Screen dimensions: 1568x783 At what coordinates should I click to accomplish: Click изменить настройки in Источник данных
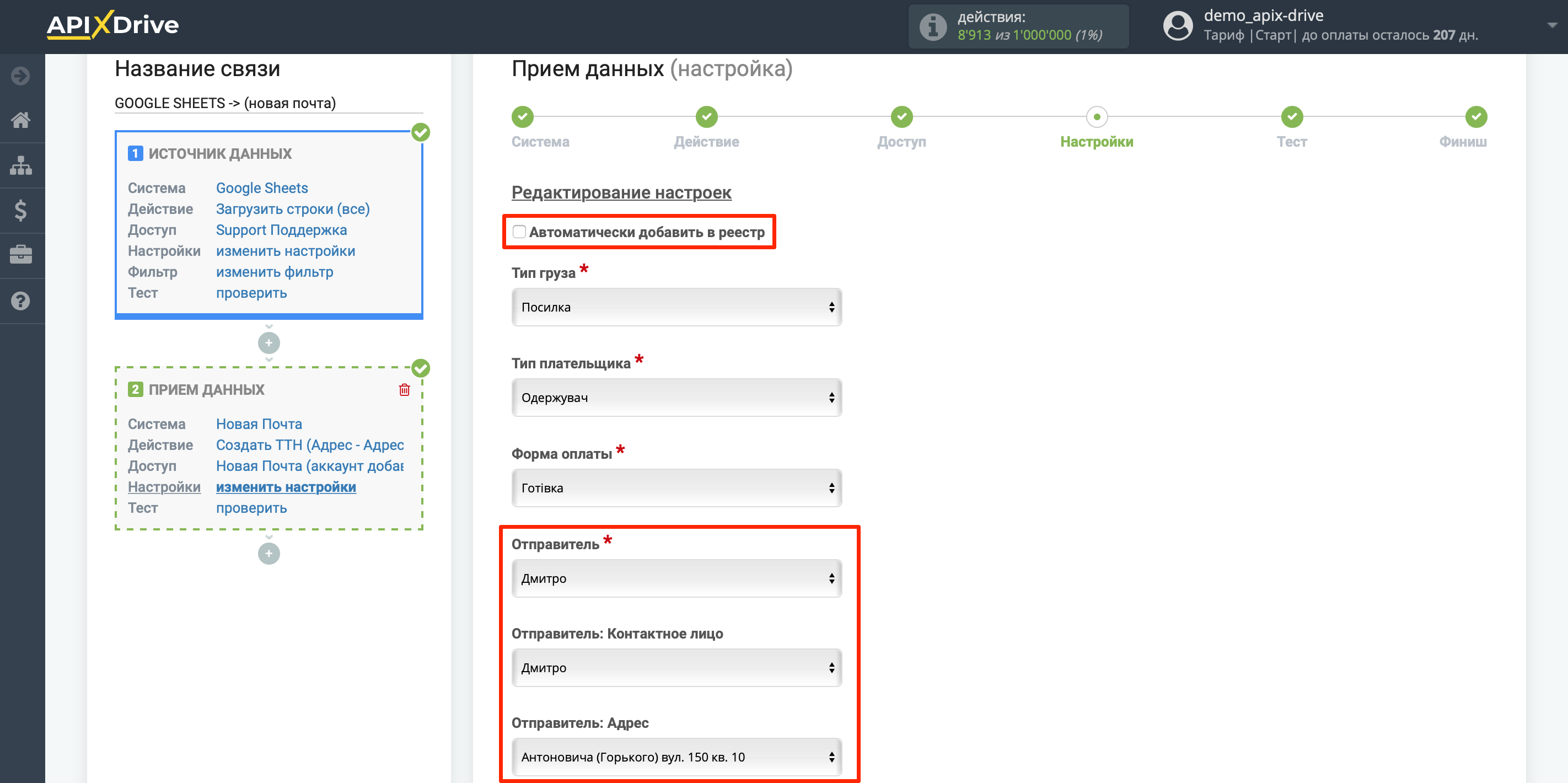click(286, 251)
